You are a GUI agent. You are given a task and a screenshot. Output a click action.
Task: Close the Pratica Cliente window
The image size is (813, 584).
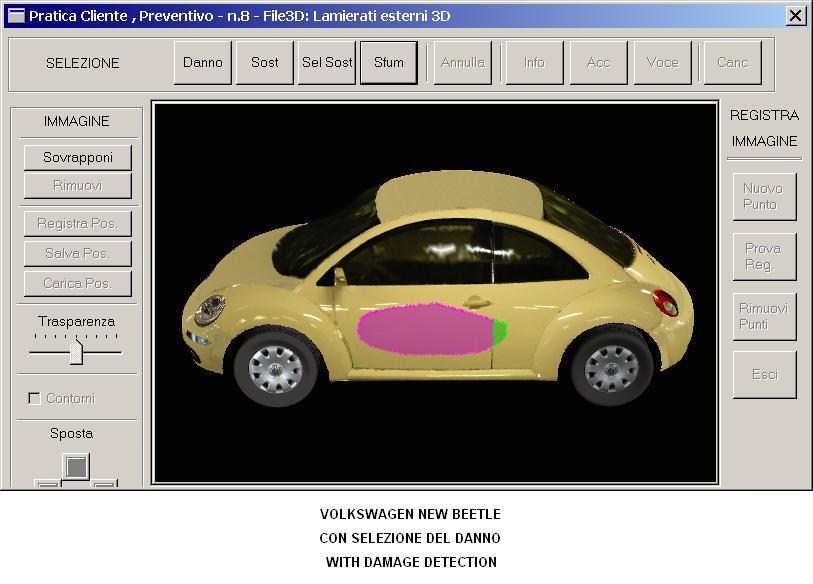(x=795, y=16)
